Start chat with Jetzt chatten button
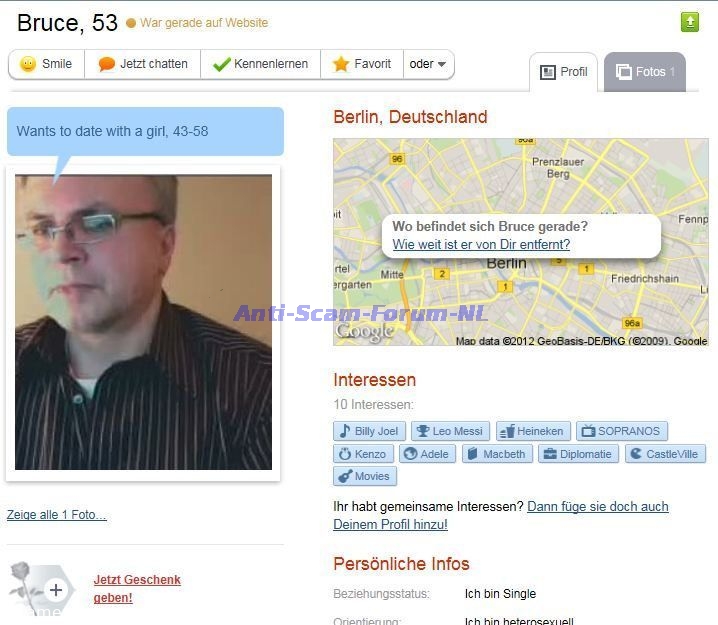Image resolution: width=718 pixels, height=625 pixels. click(x=143, y=64)
